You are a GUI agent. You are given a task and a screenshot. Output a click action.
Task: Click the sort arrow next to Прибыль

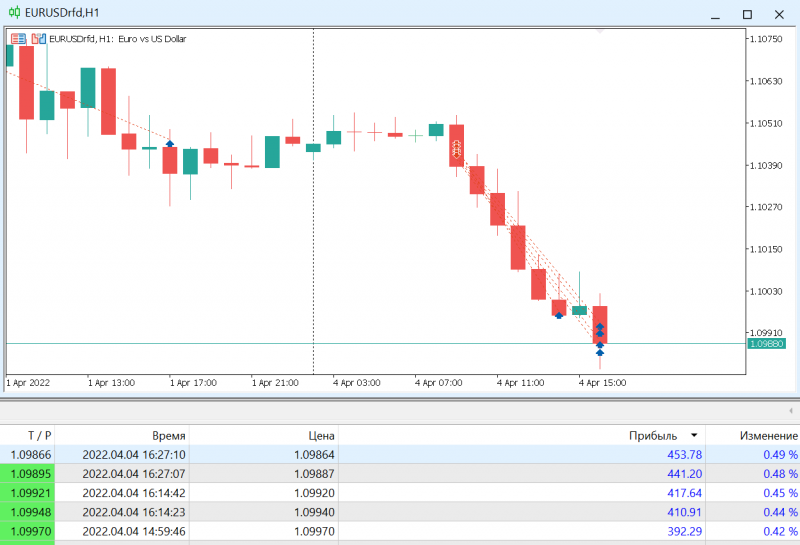pyautogui.click(x=694, y=435)
